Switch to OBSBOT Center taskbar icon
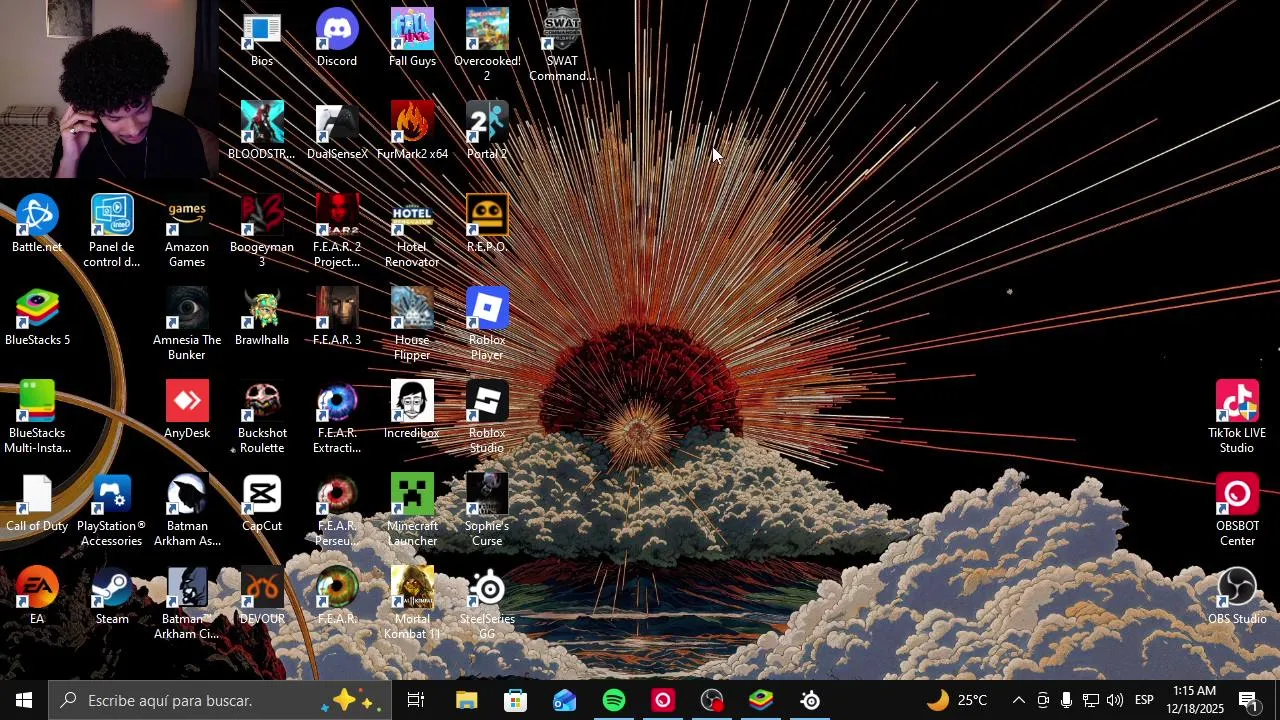Screen dimensions: 1280x720 663,700
